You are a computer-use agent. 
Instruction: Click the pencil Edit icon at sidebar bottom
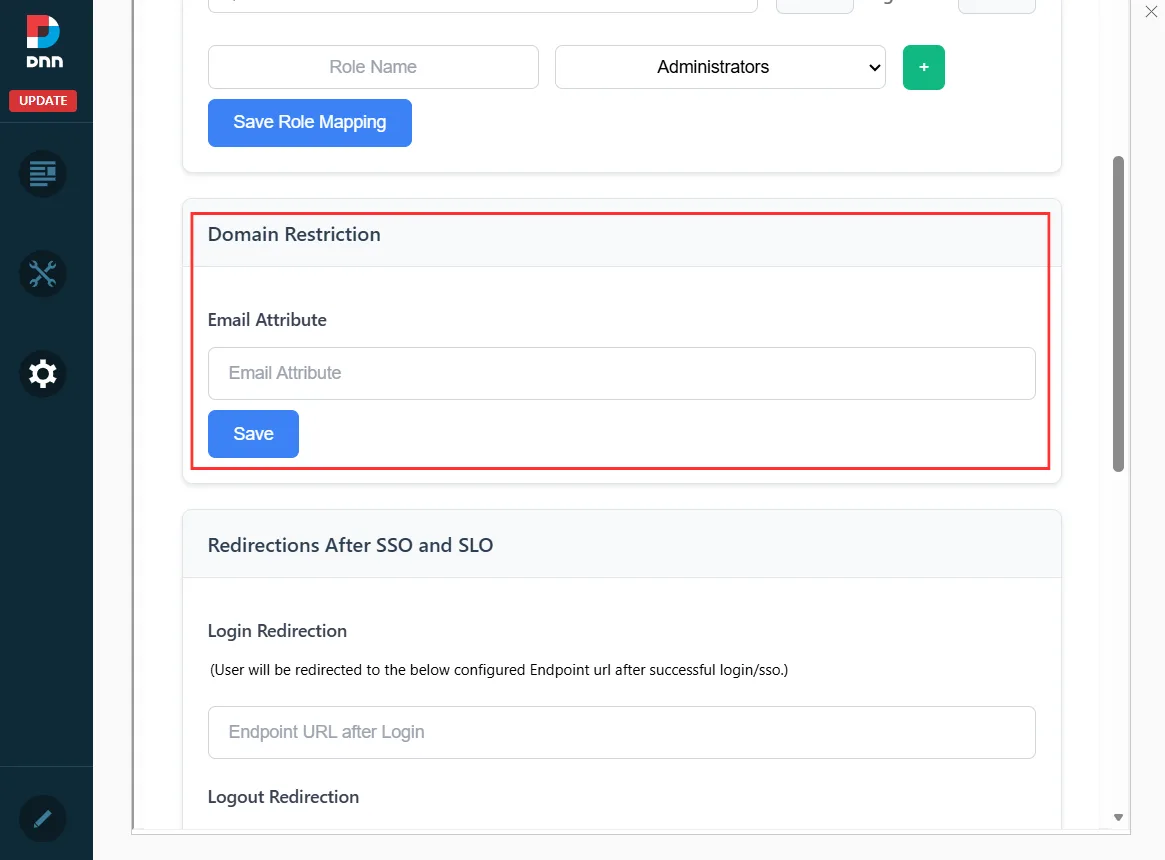point(42,818)
